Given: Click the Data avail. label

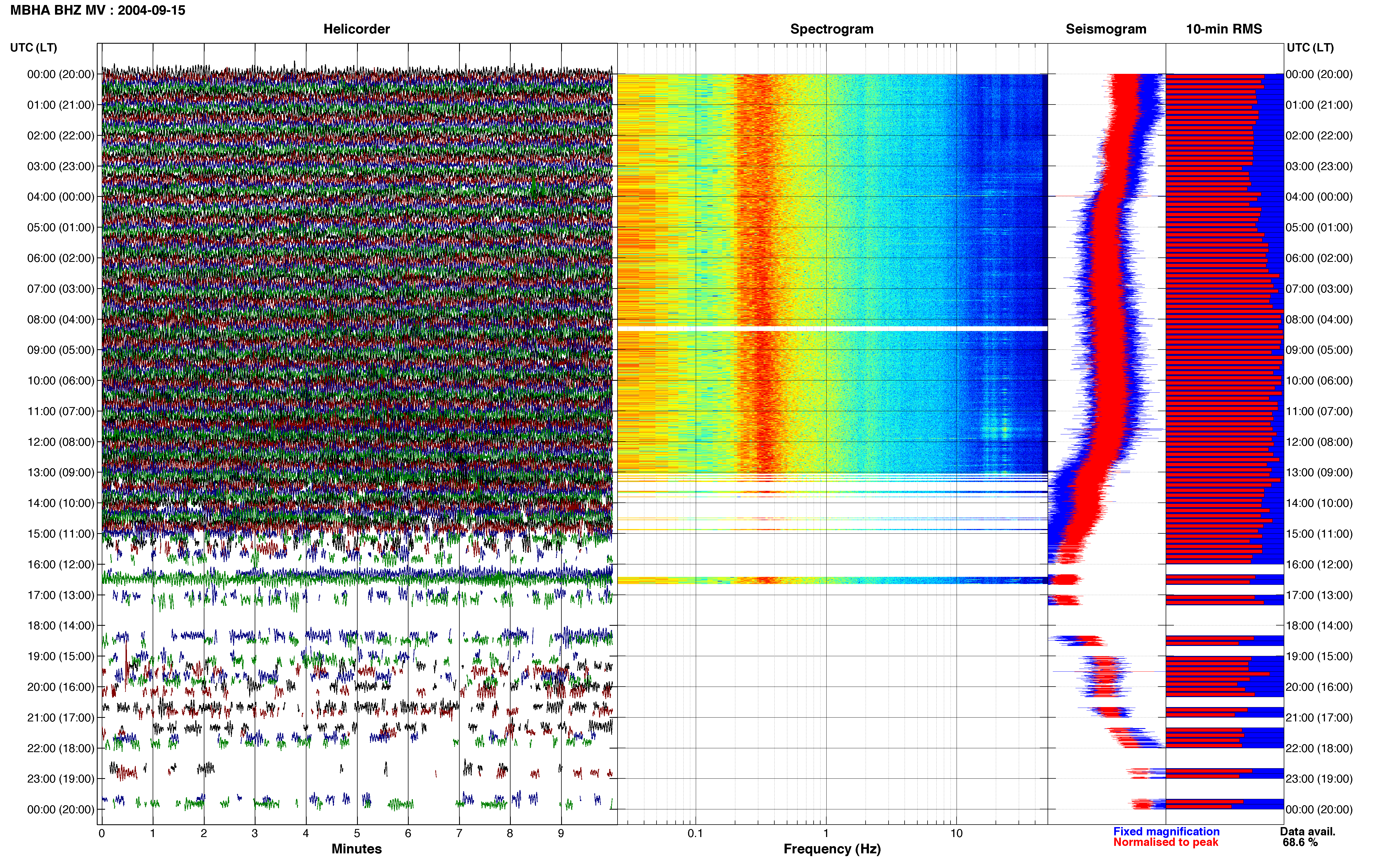Looking at the screenshot, I should pyautogui.click(x=1308, y=831).
